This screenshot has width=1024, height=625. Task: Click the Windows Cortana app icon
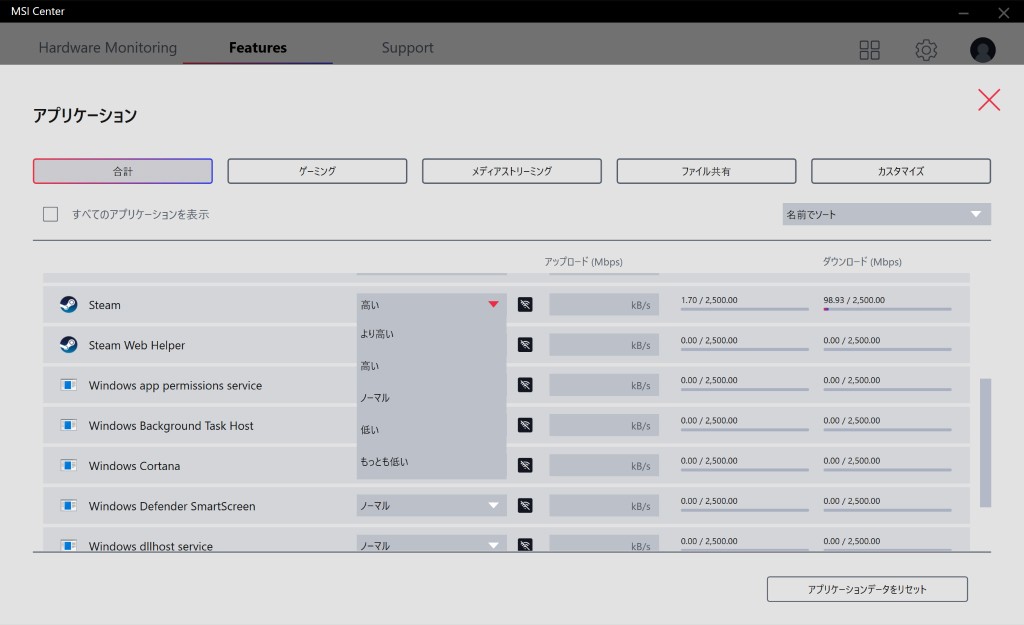(68, 465)
